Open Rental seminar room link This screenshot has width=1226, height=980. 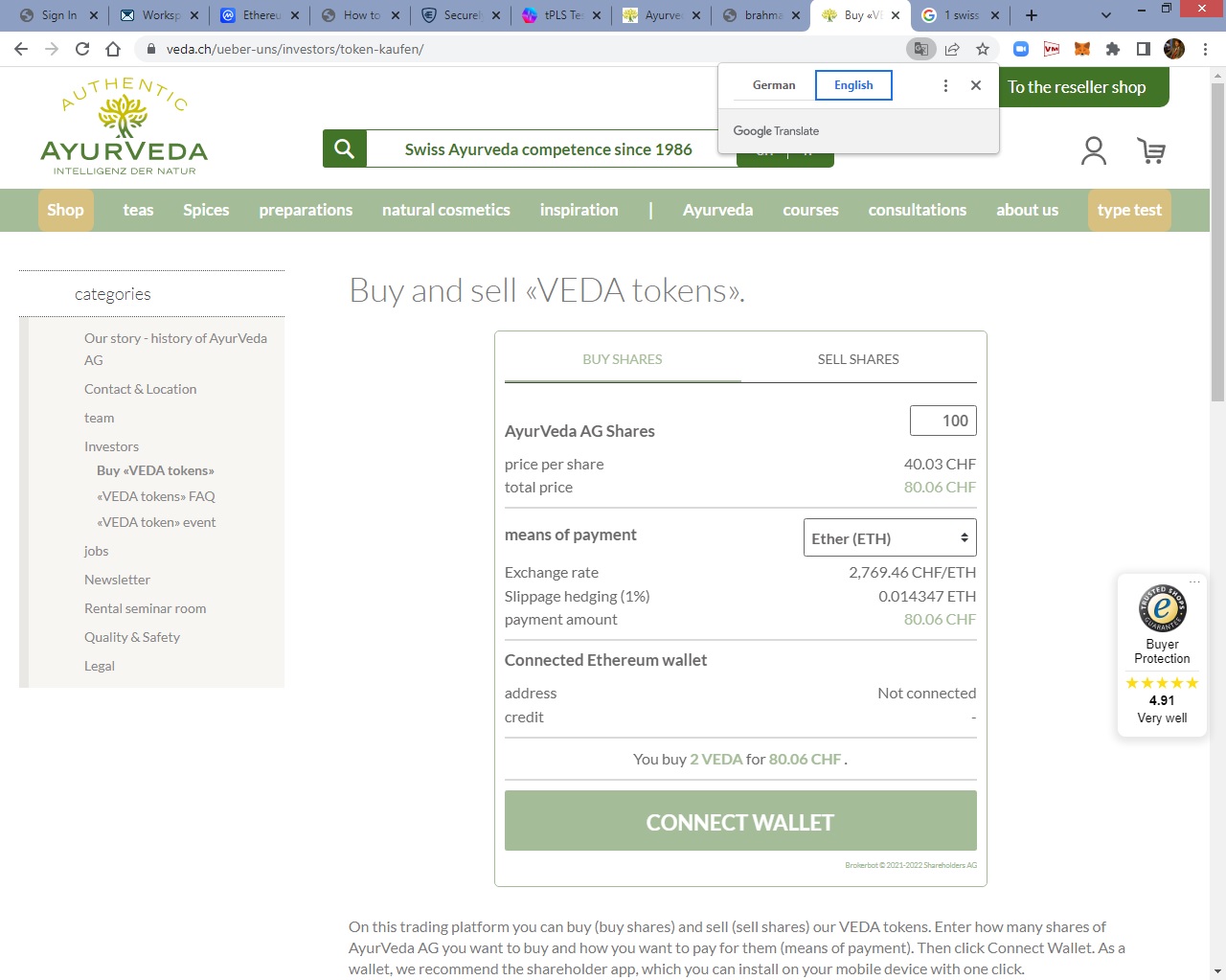145,608
